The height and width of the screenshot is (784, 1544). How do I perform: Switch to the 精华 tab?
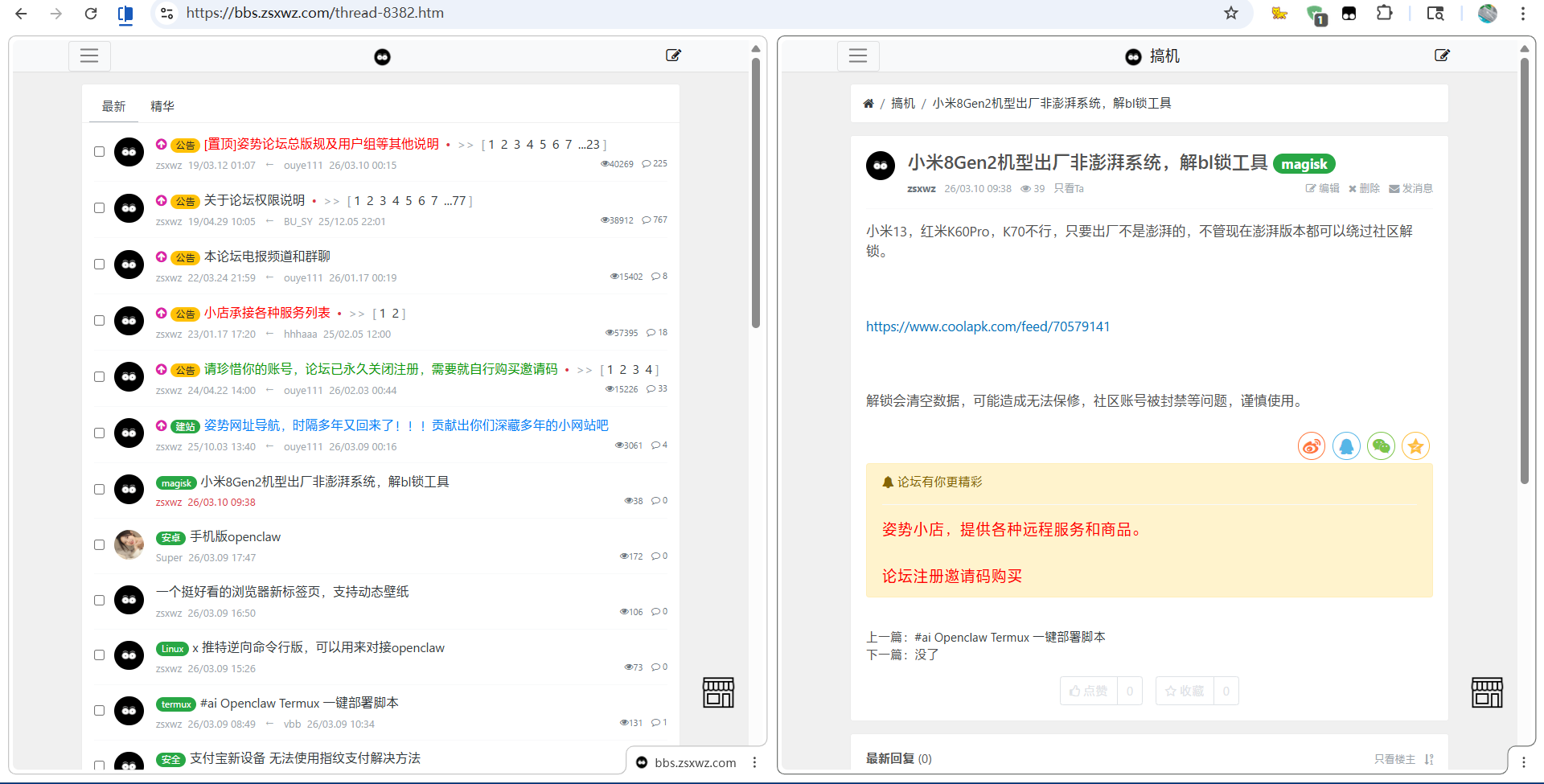coord(162,106)
